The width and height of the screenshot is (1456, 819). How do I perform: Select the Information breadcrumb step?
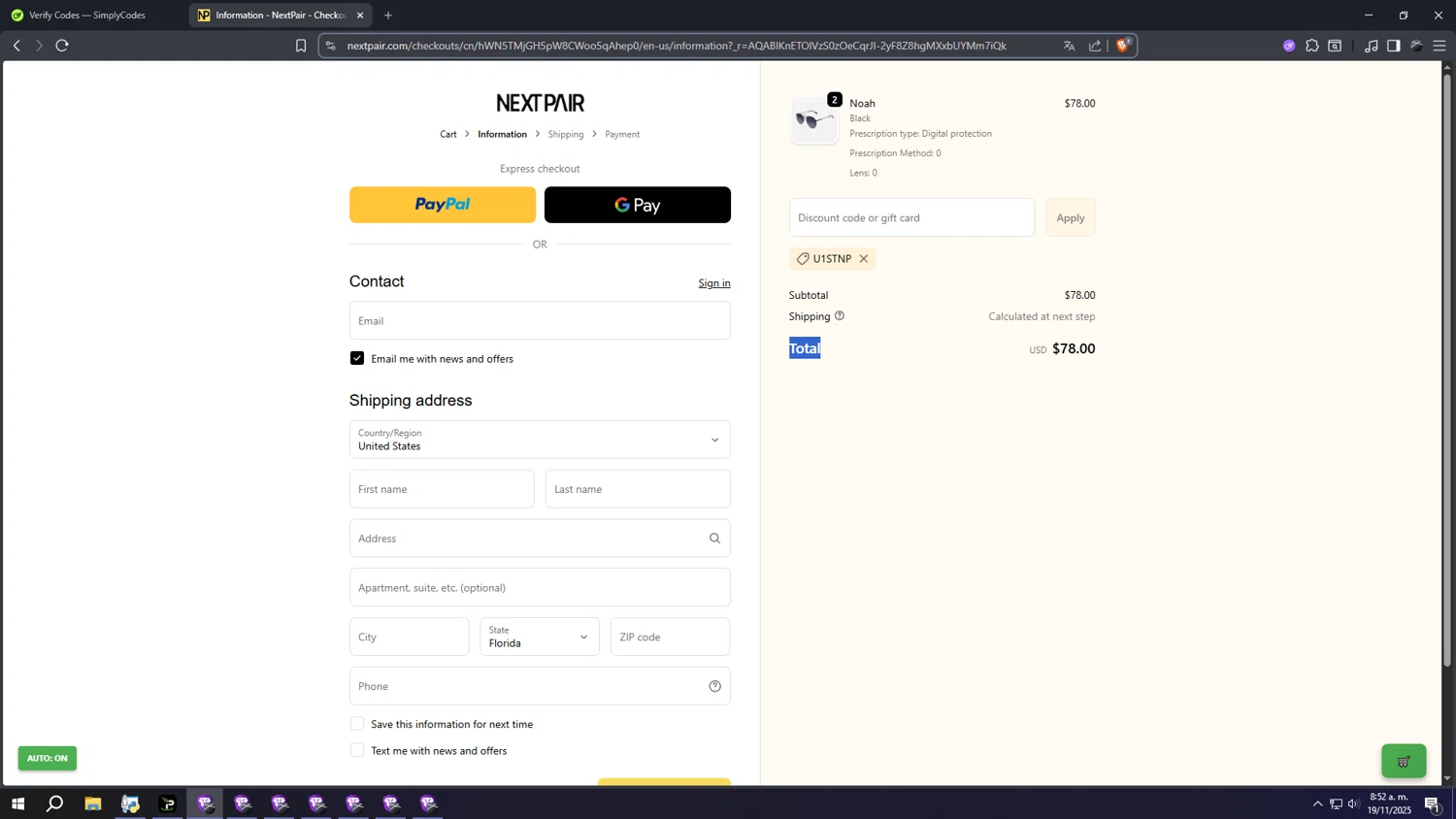click(502, 135)
